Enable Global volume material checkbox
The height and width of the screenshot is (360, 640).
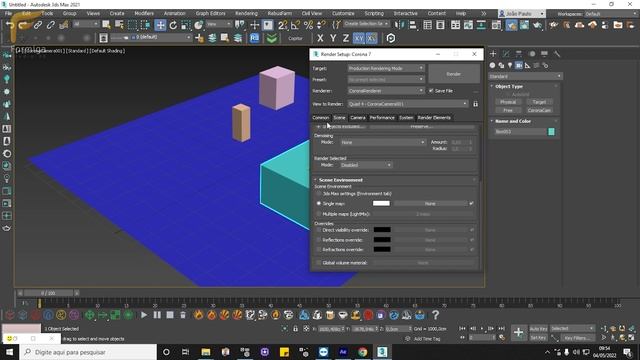[319, 263]
